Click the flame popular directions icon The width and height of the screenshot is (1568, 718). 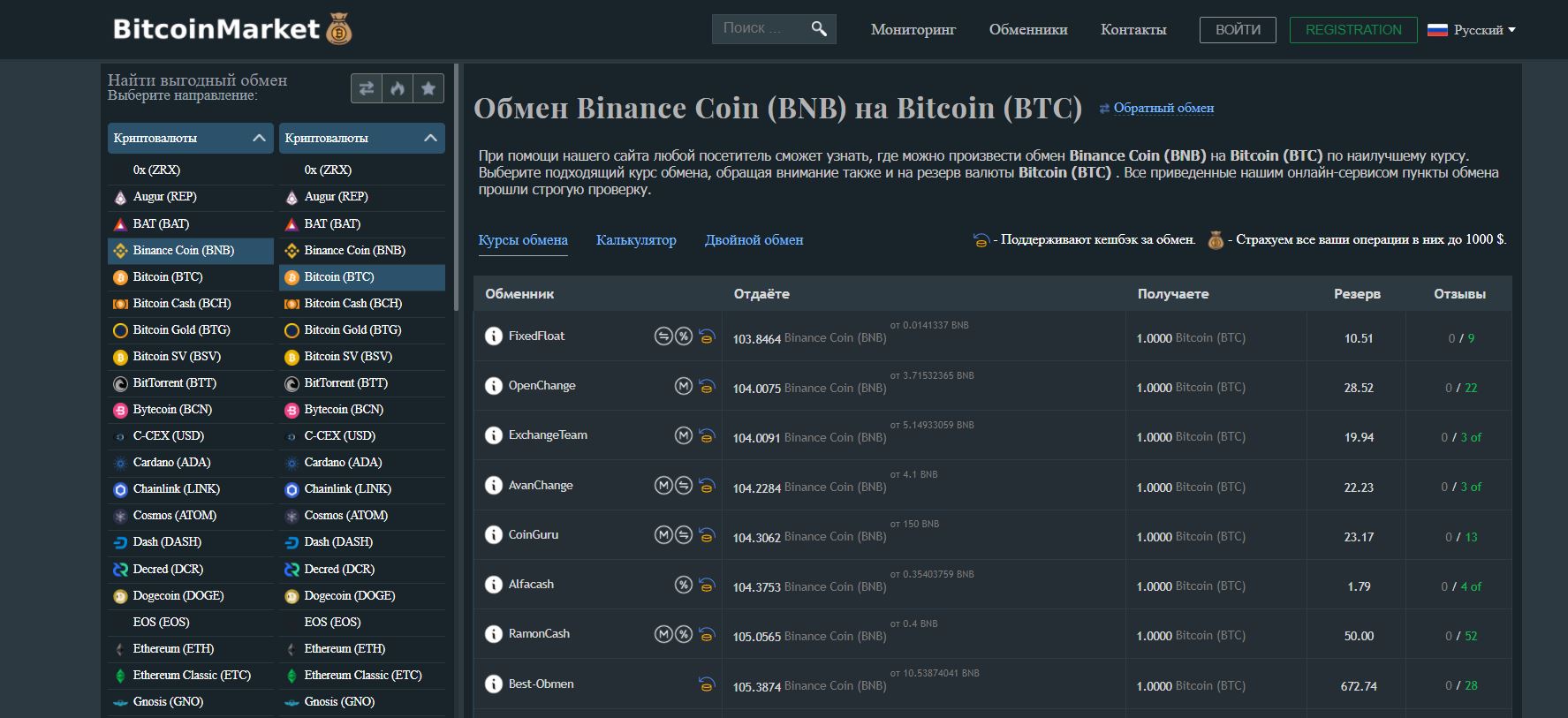click(x=398, y=88)
